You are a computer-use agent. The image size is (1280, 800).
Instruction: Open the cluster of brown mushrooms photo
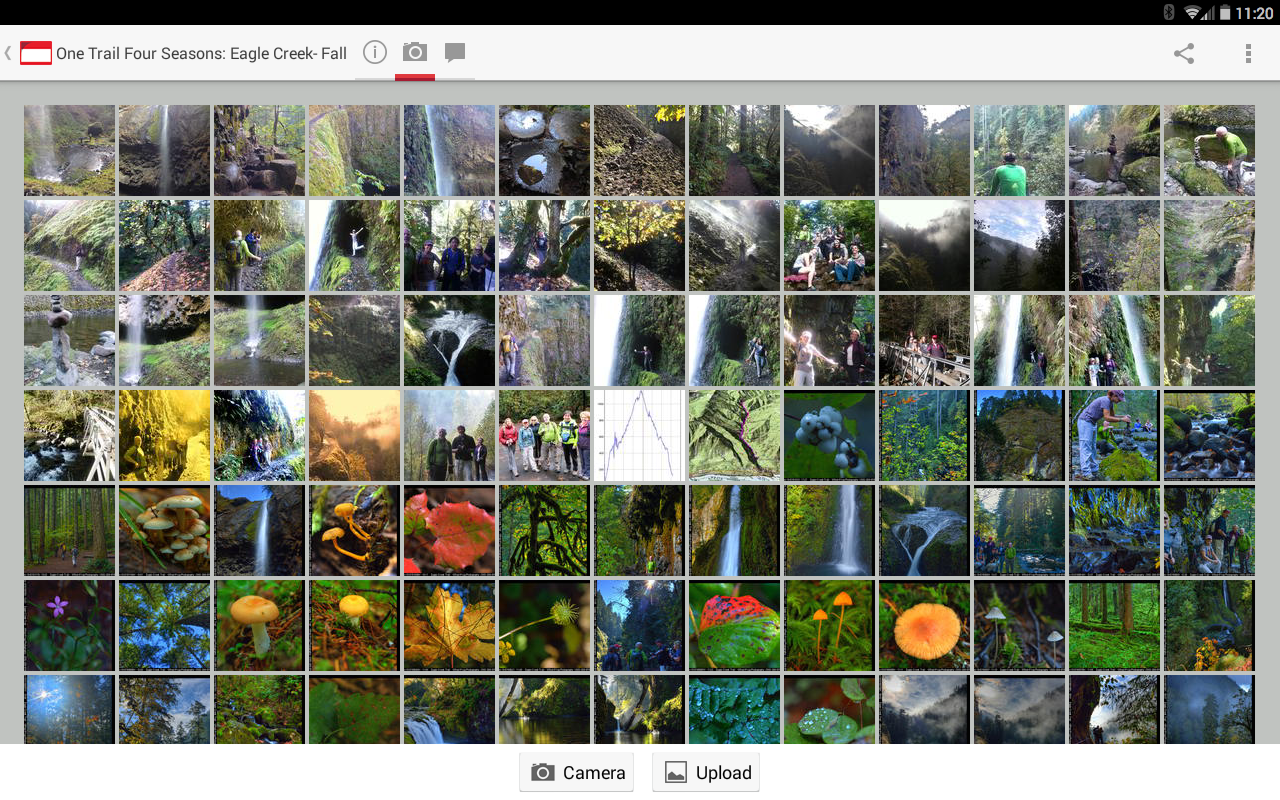[x=165, y=530]
